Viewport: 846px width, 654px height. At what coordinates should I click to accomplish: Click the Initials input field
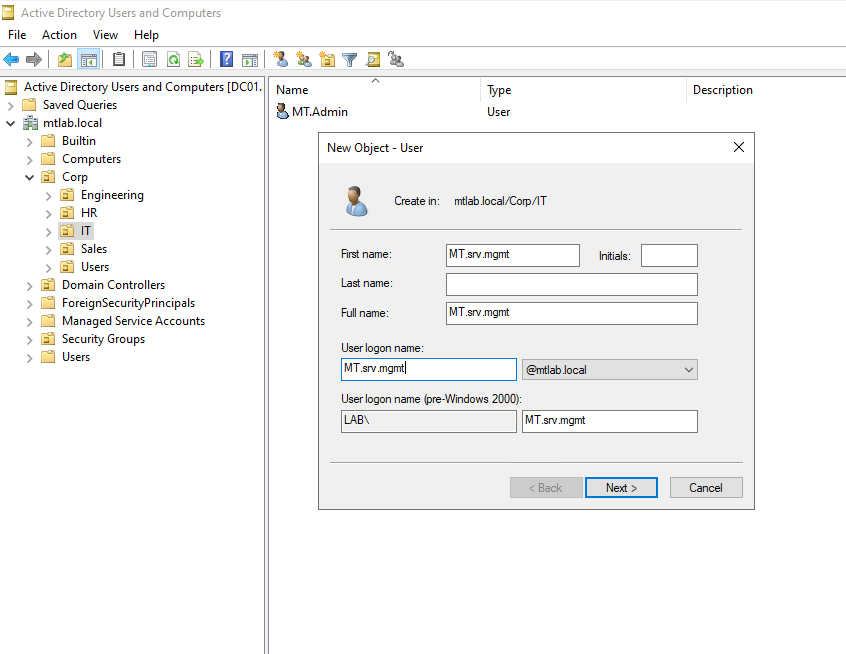pyautogui.click(x=669, y=255)
